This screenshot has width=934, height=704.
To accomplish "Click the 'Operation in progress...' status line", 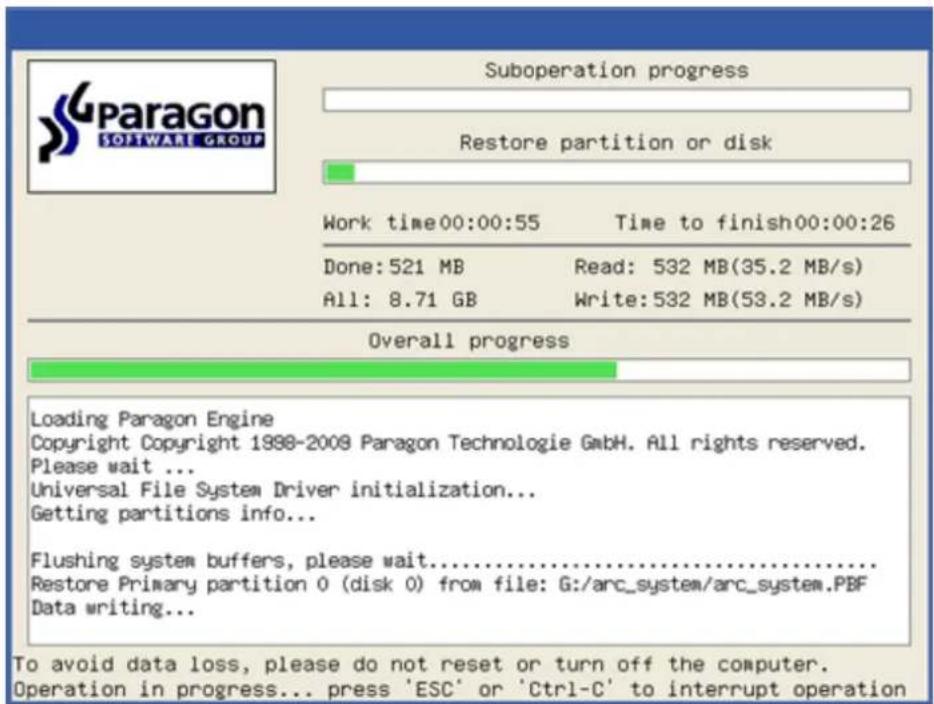I will 459,689.
